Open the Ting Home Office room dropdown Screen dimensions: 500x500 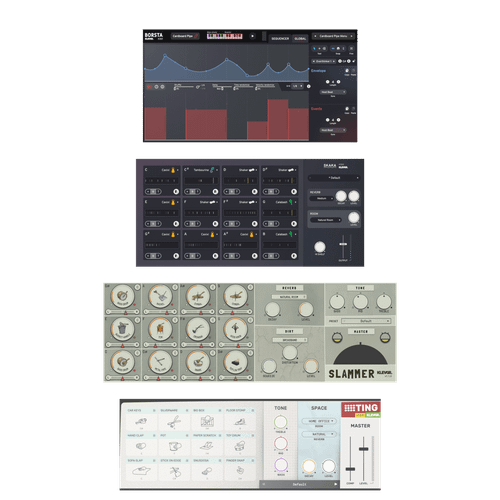click(x=319, y=421)
